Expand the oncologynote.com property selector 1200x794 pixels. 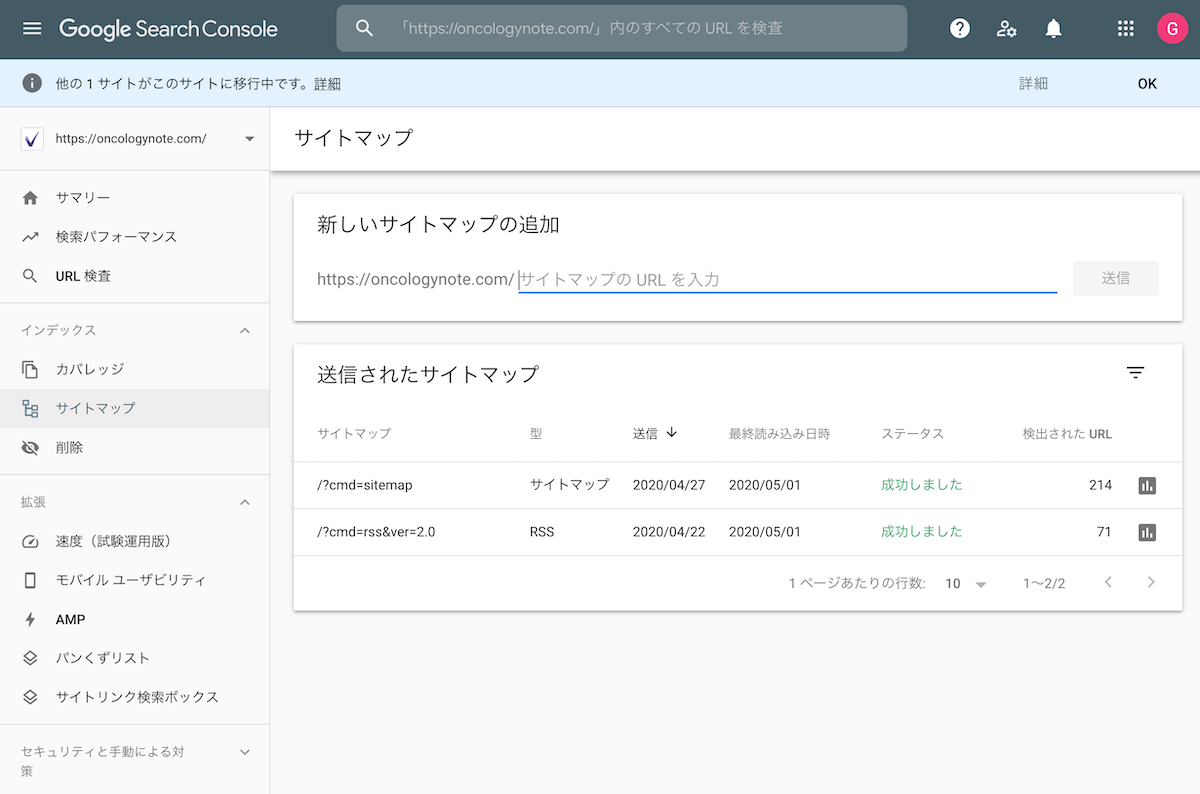pyautogui.click(x=249, y=139)
